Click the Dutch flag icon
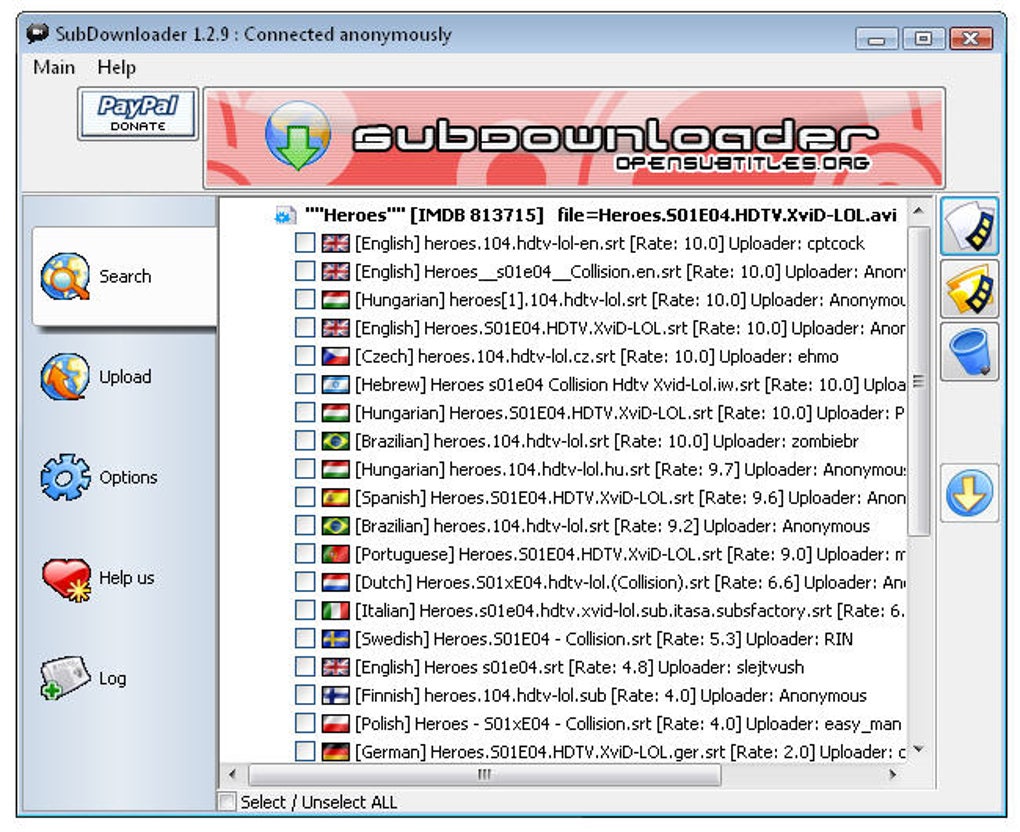 (x=336, y=582)
